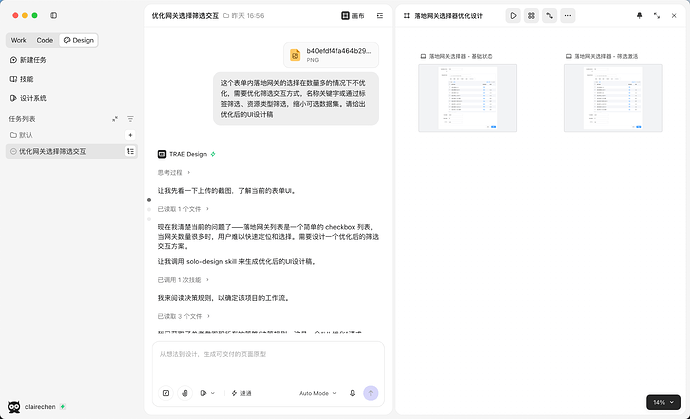Toggle the left sidebar panel icon
690x419 pixels.
point(53,15)
